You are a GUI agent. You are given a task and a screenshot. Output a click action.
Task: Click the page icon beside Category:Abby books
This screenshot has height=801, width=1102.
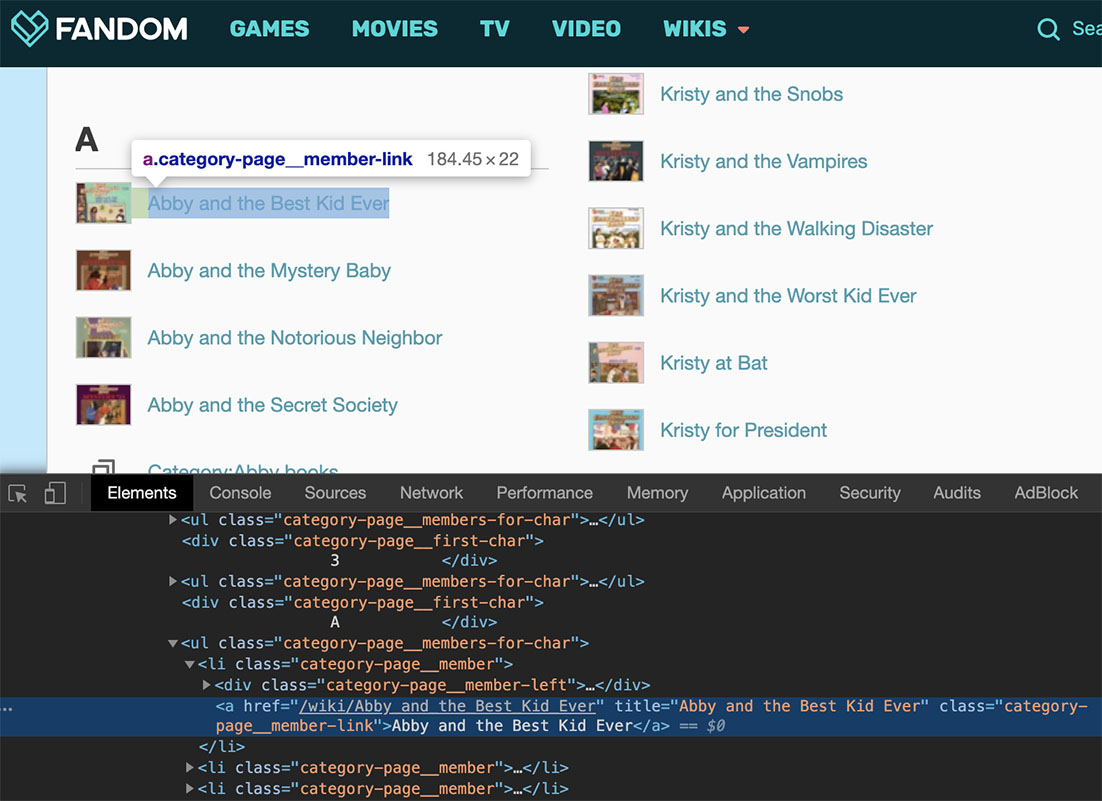point(103,468)
